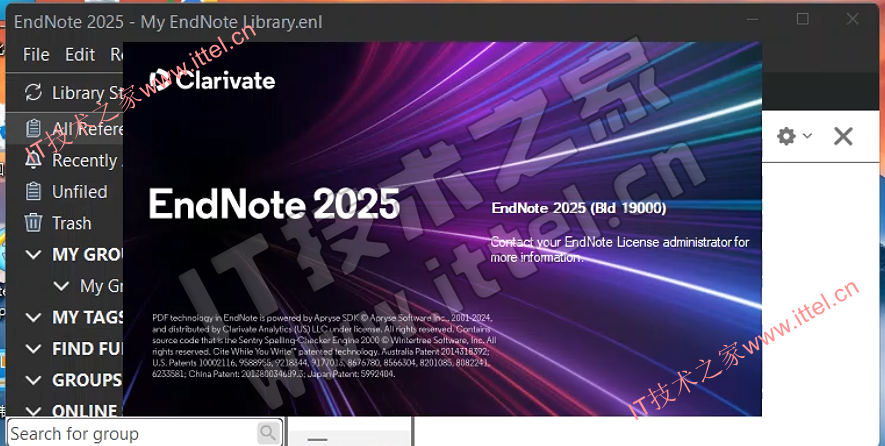Click the Library Sync Status label
Viewport: 885px width, 446px height.
(x=86, y=93)
